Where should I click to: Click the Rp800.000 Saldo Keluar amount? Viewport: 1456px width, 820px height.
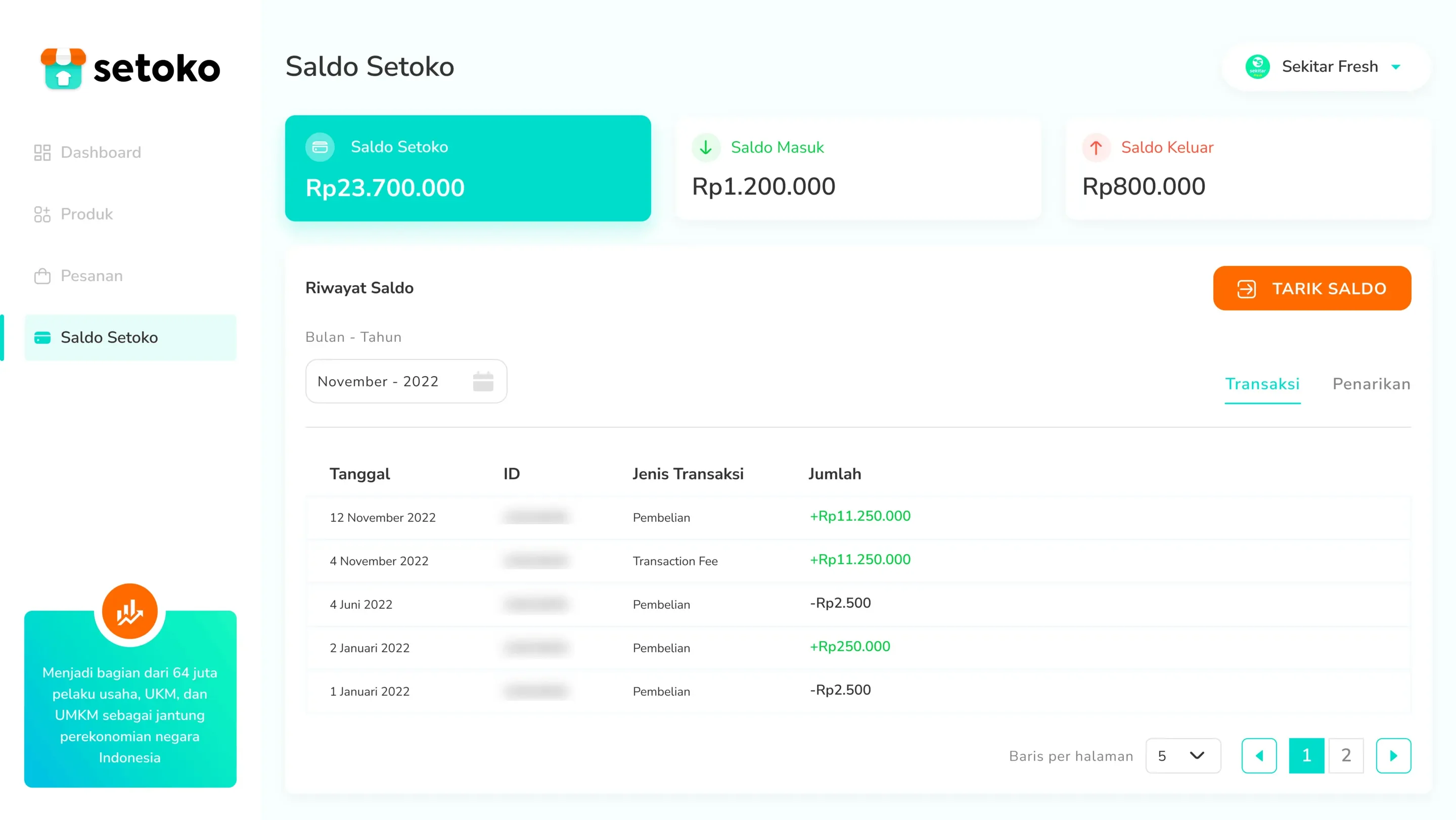coord(1144,187)
